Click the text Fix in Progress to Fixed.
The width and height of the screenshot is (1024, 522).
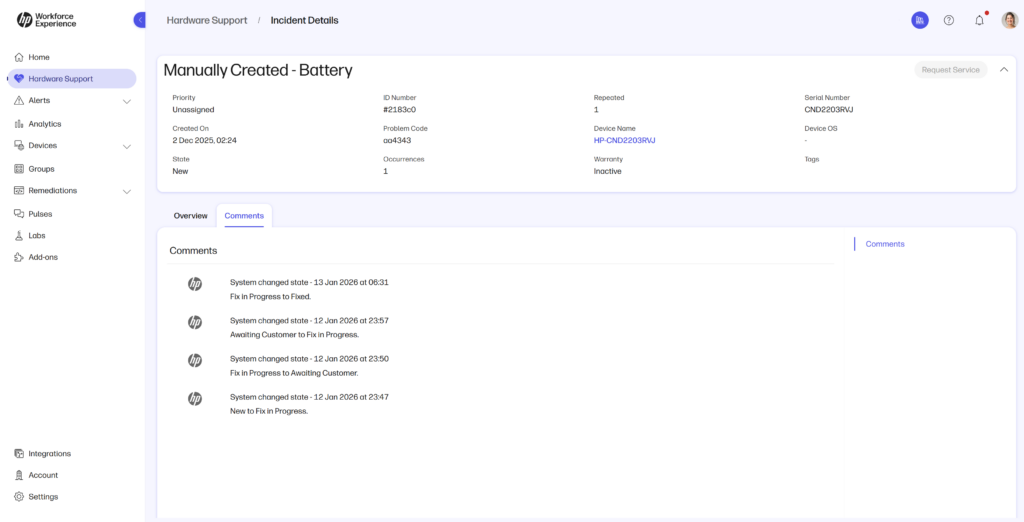tap(270, 297)
